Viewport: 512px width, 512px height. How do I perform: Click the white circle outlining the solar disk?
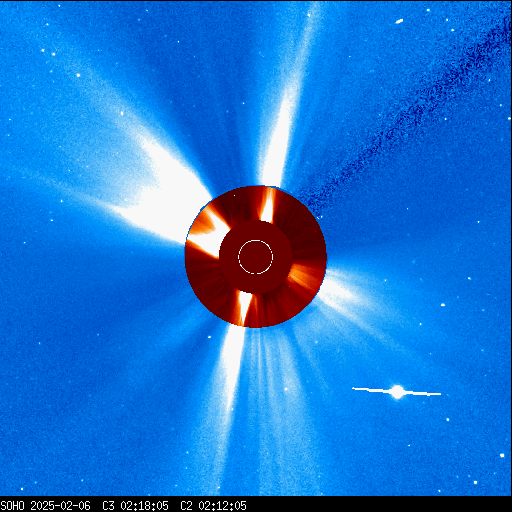pos(256,257)
